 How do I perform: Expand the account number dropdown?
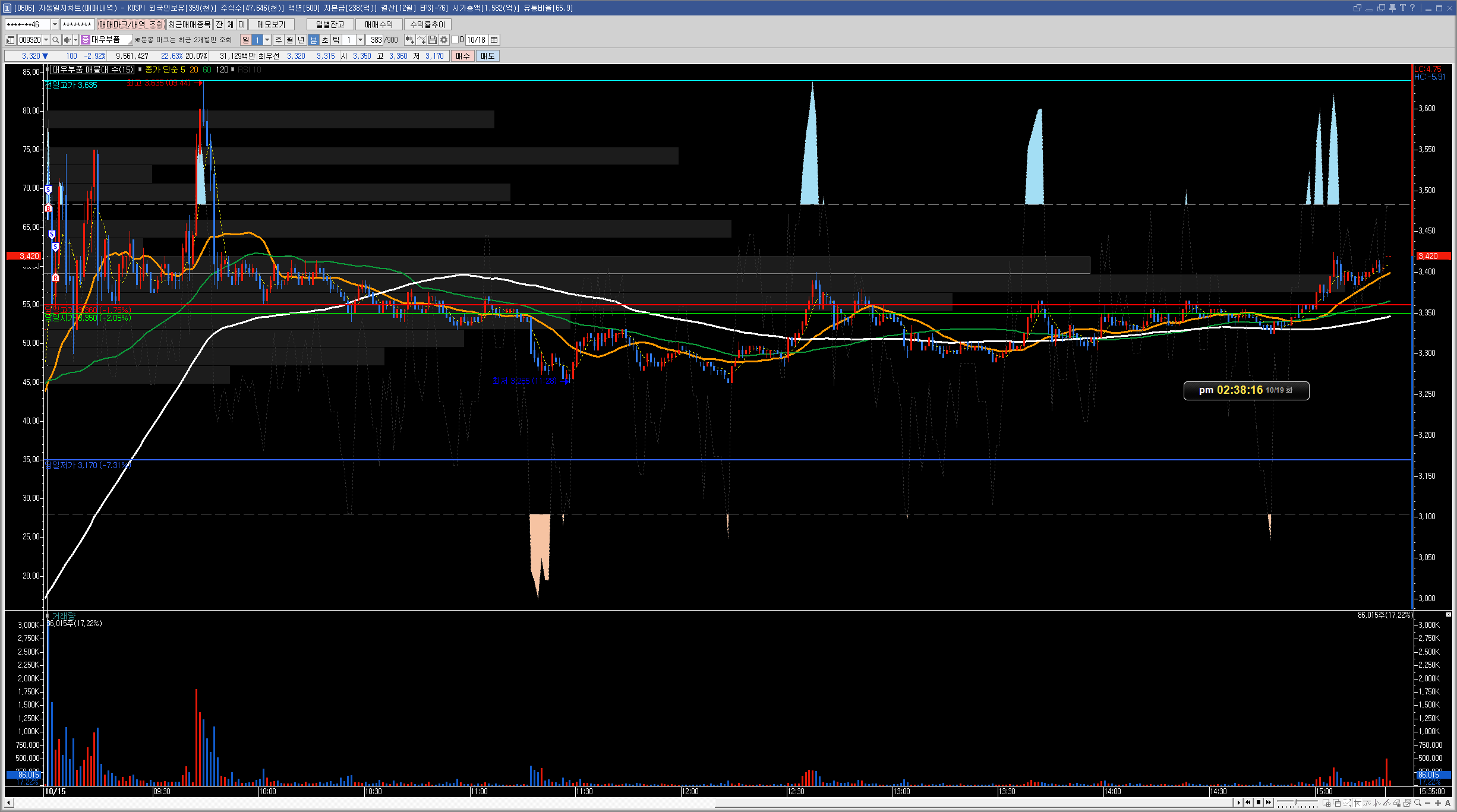(55, 24)
